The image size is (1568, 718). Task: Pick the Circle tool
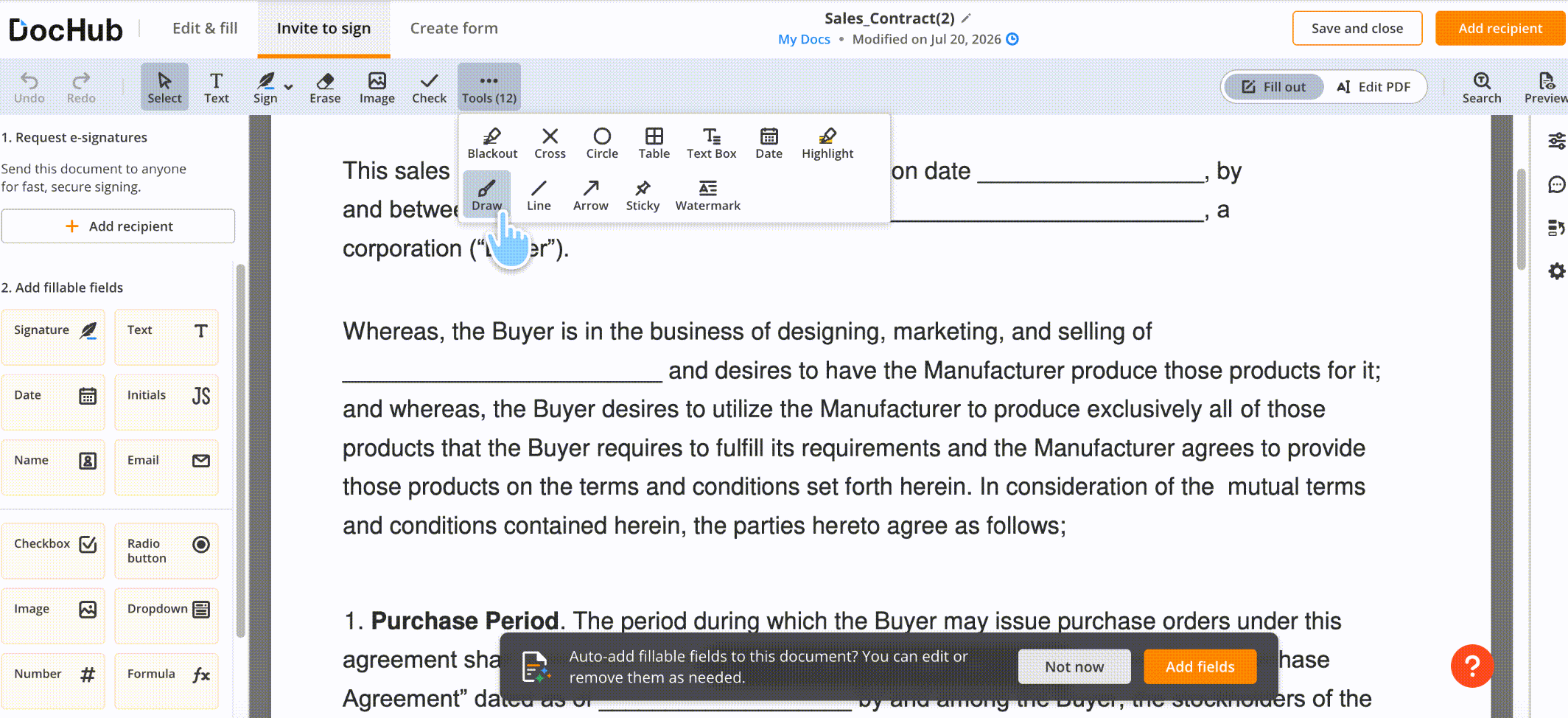pyautogui.click(x=602, y=143)
